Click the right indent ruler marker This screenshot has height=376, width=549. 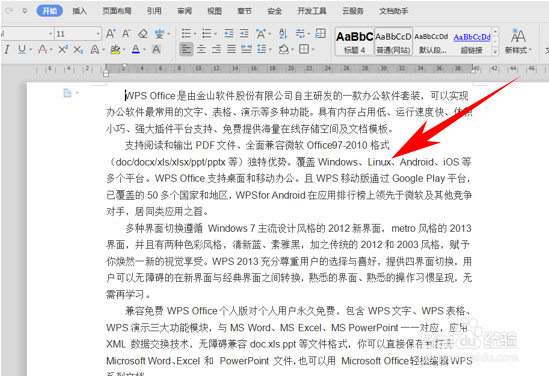[473, 71]
